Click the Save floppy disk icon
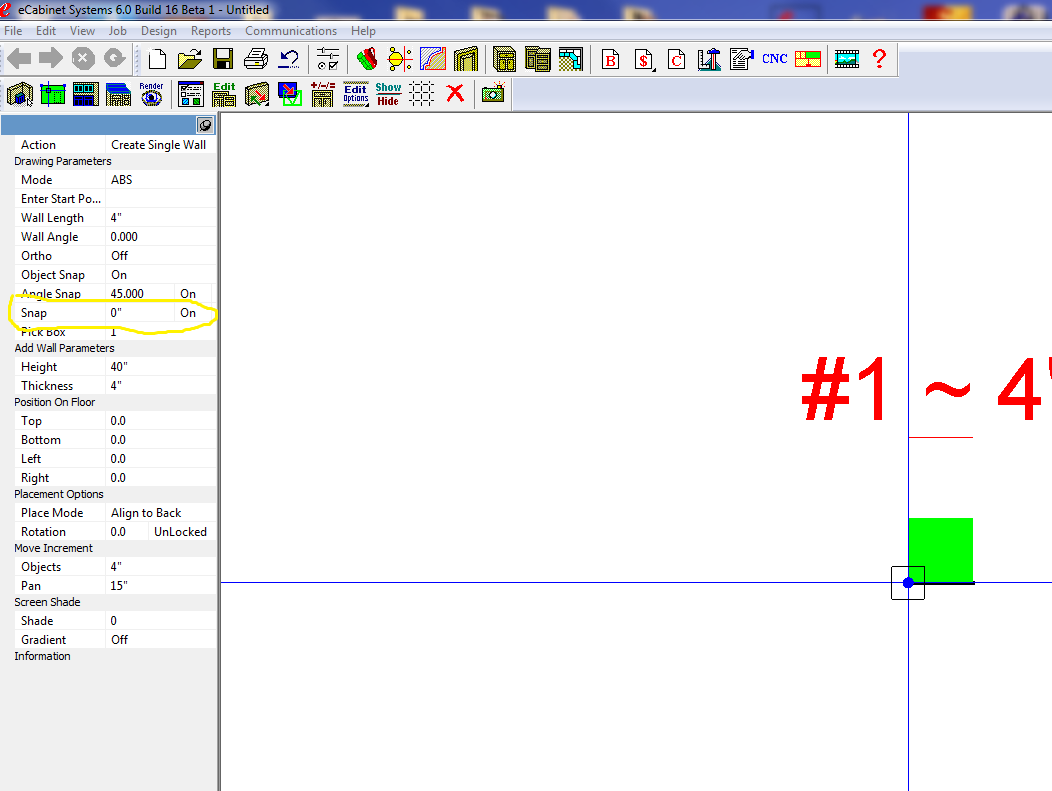The image size is (1052, 791). coord(223,59)
